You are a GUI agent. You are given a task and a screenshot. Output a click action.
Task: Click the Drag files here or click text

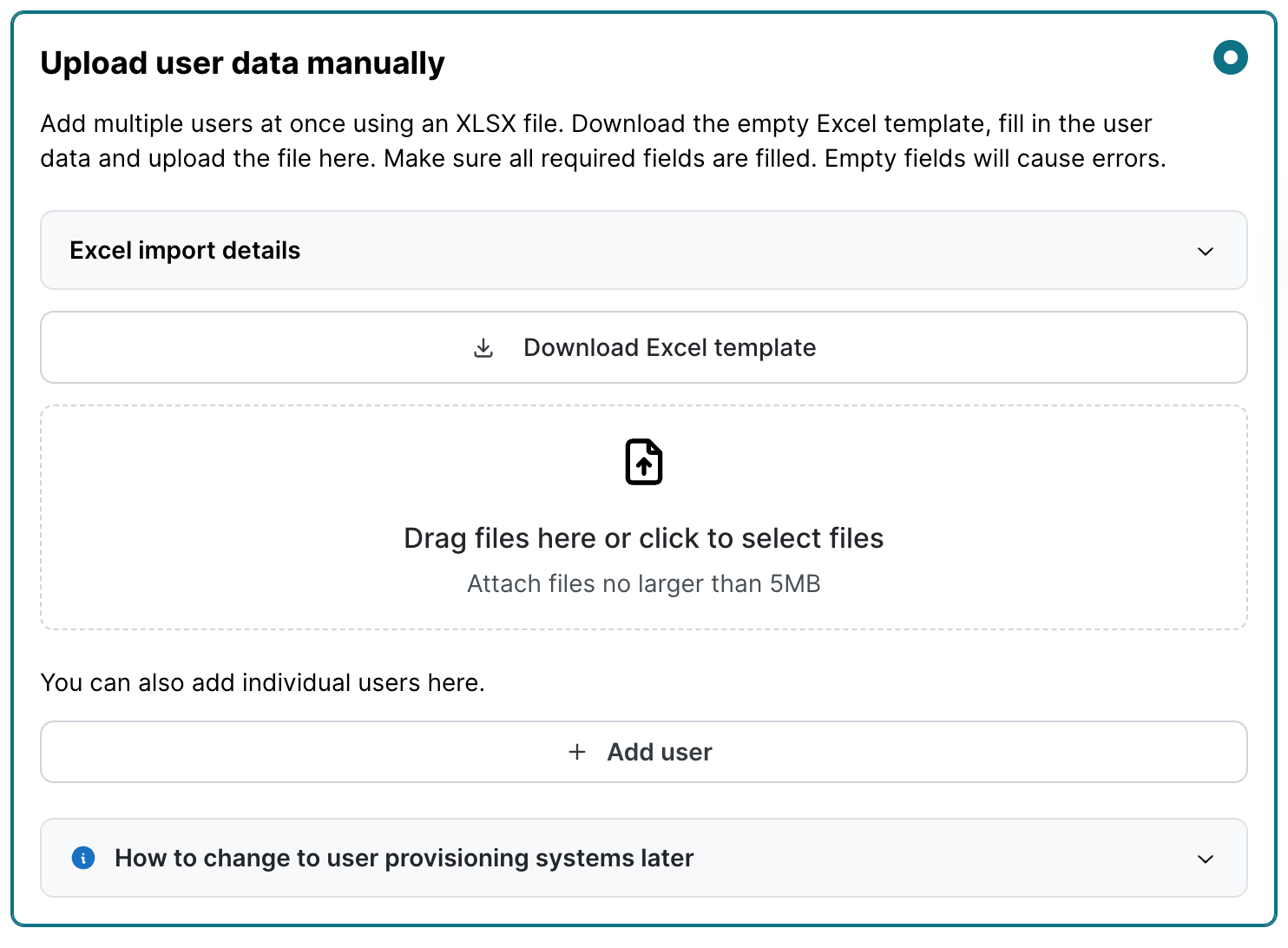[x=643, y=538]
